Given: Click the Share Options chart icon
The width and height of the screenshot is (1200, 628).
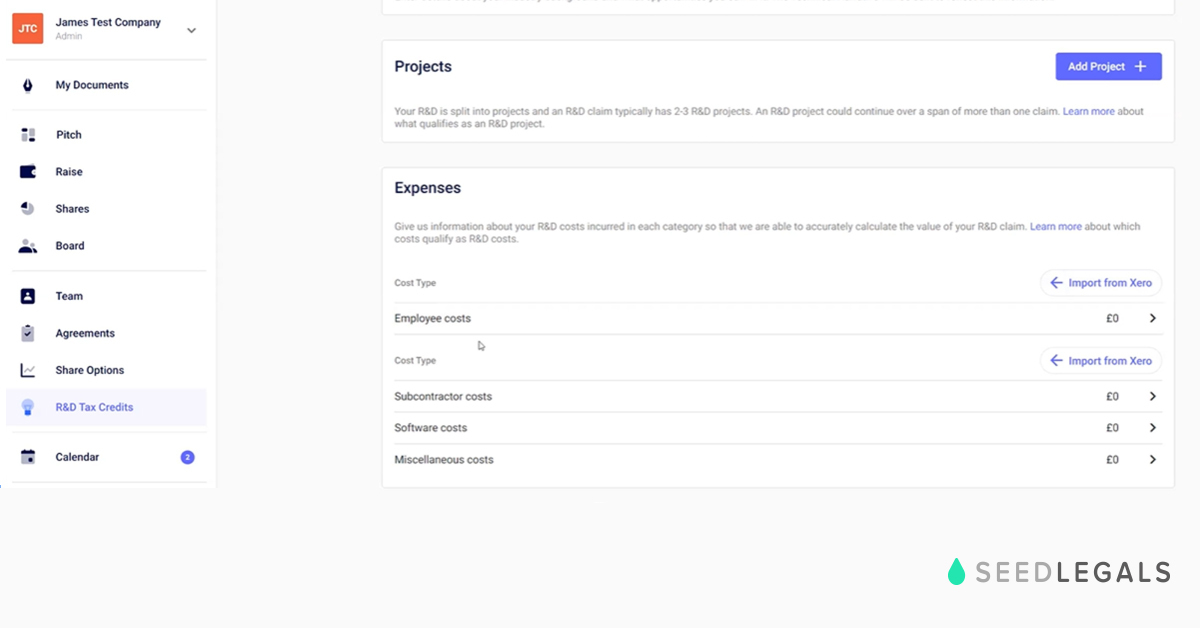Looking at the screenshot, I should coord(29,369).
